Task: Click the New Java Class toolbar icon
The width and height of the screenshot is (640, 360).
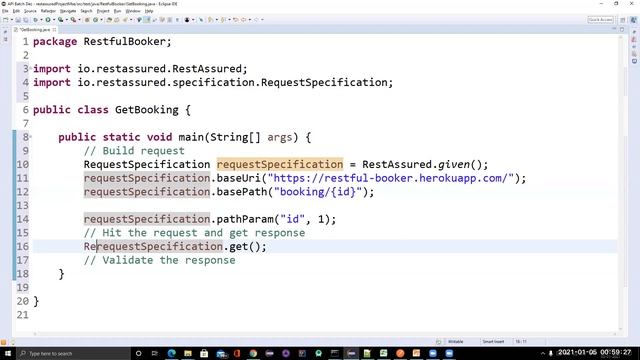Action: pos(95,20)
